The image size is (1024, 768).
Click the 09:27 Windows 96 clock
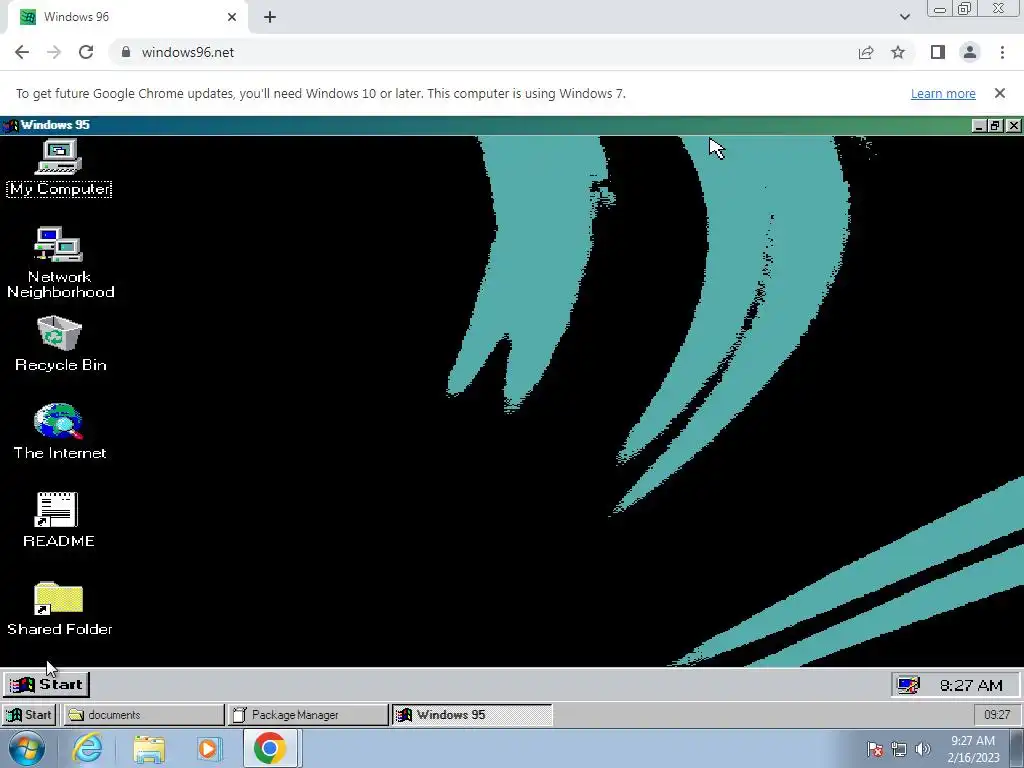(997, 714)
